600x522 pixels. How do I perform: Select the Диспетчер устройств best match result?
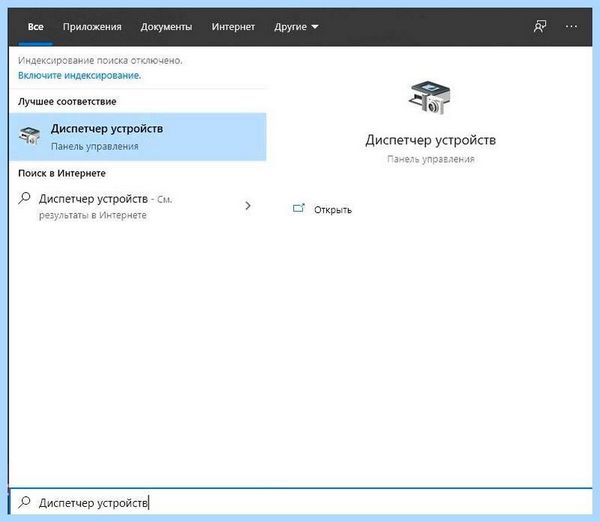[x=138, y=137]
